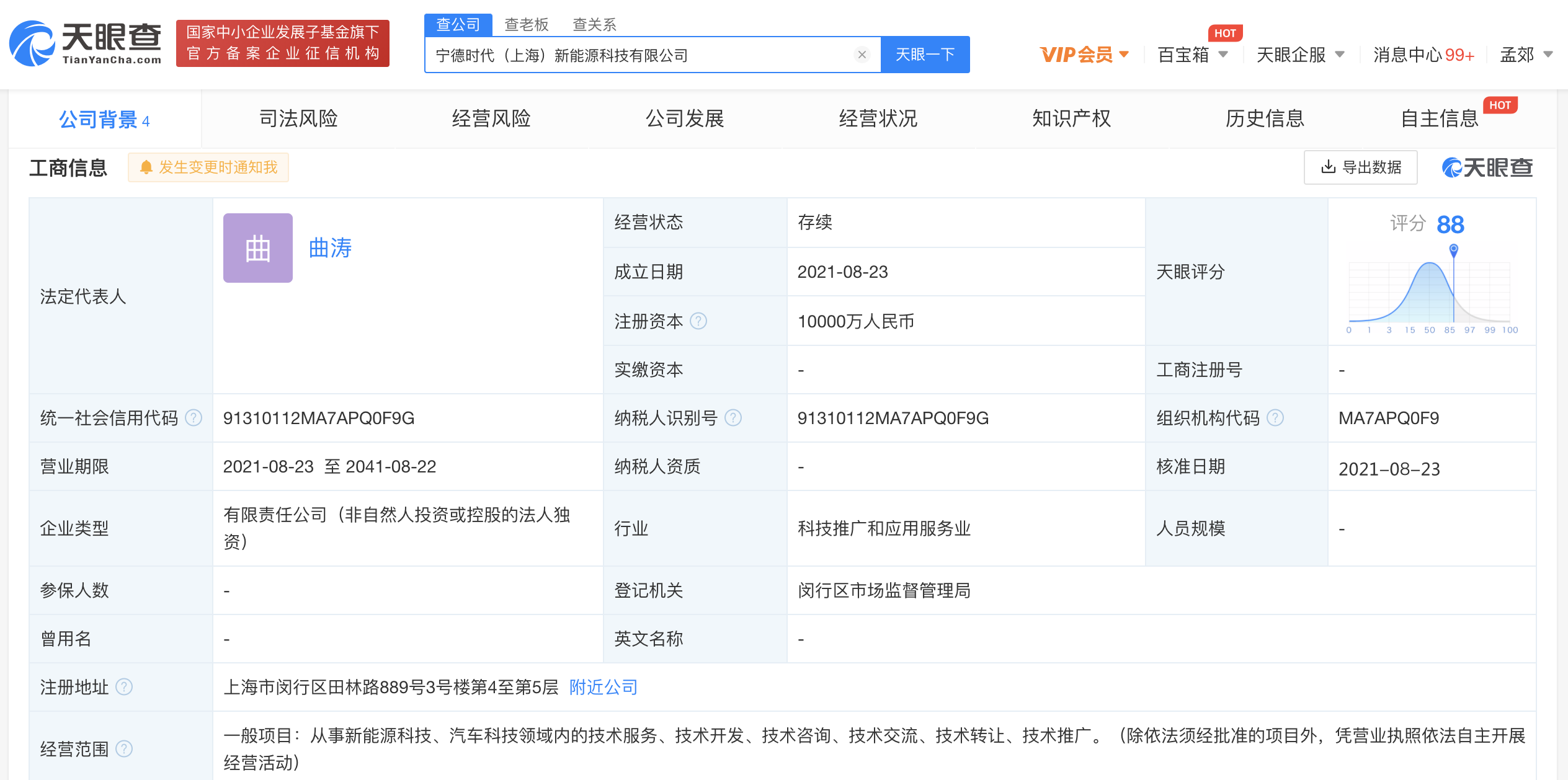Open legal representative 曲涛 link

click(330, 248)
